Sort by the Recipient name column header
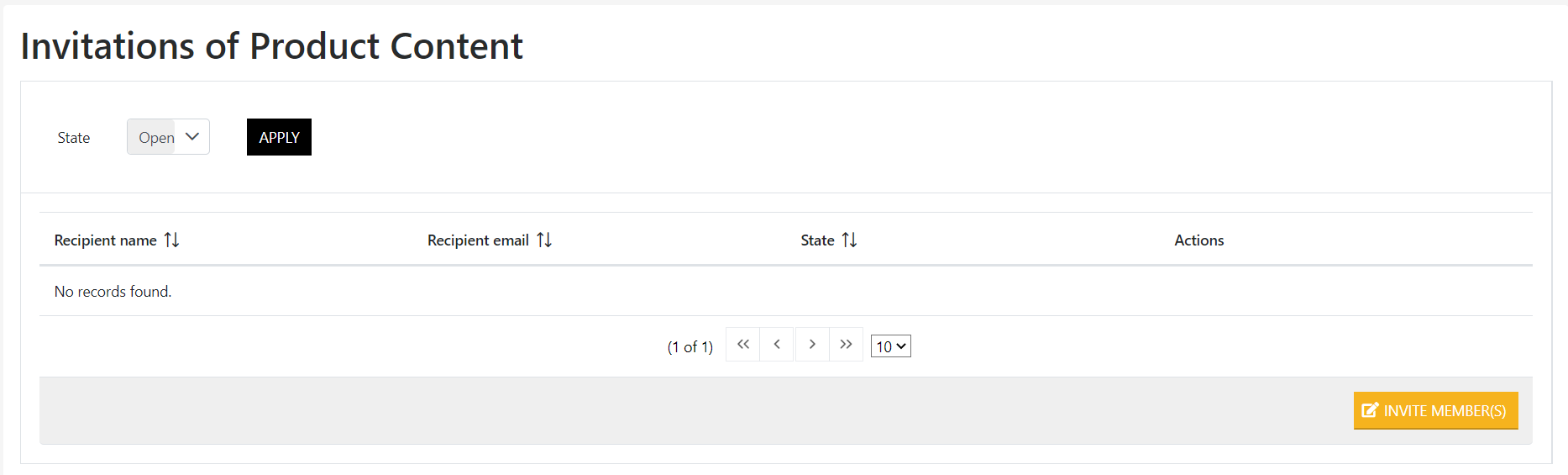 coord(105,240)
